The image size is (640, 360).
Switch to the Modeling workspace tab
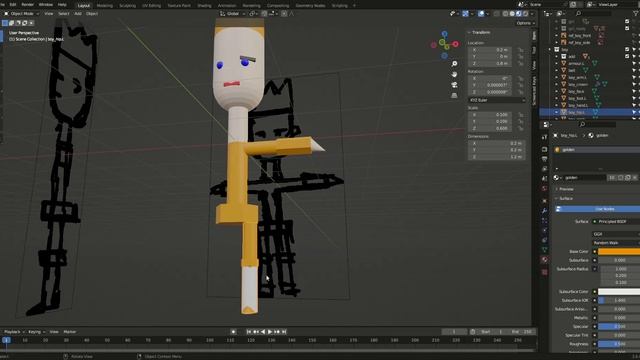(x=105, y=6)
